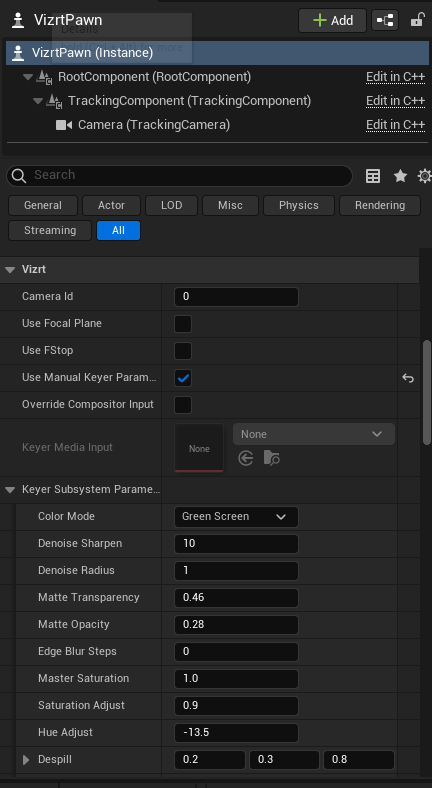Enable Override Compositor Input checkbox
This screenshot has height=788, width=432.
[x=183, y=405]
